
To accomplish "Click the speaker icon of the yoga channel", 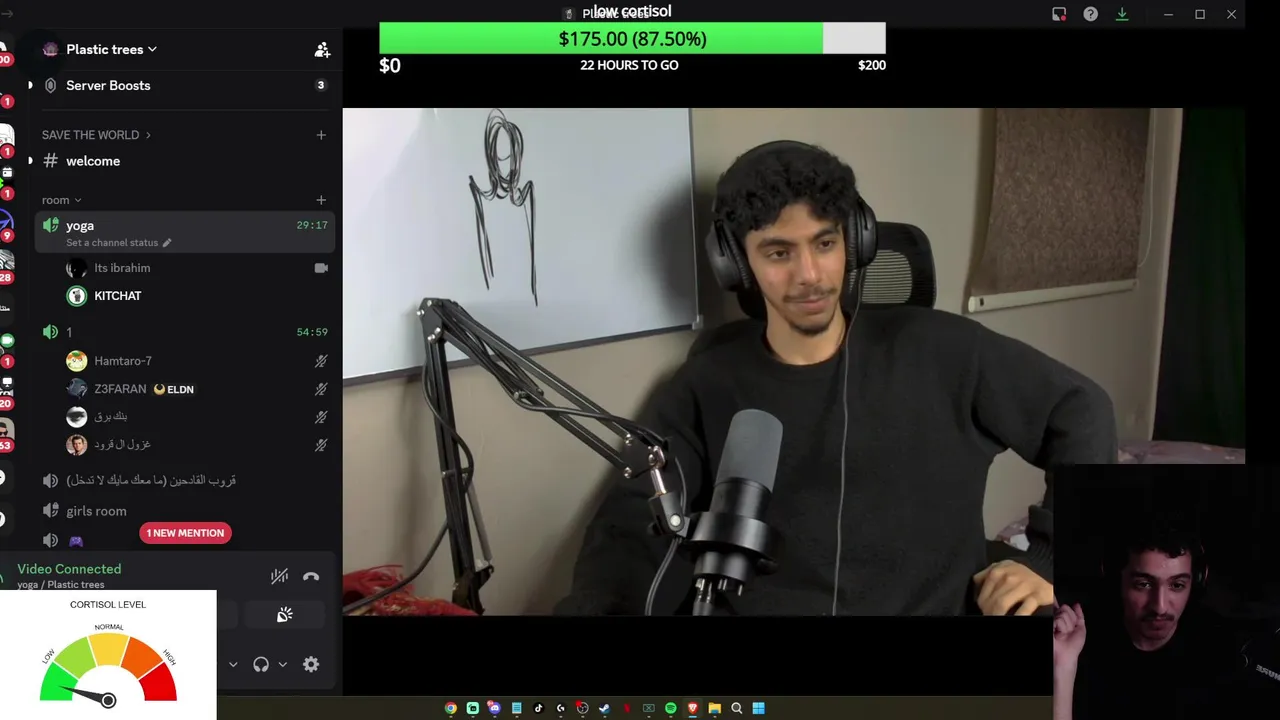I will pyautogui.click(x=50, y=226).
